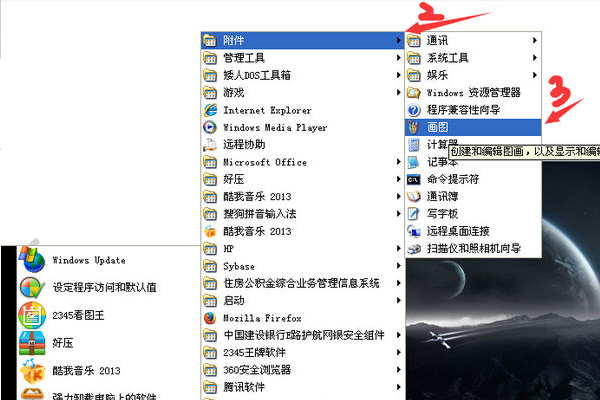Click the 系统工具 folder icon
This screenshot has height=400, width=600.
point(413,58)
